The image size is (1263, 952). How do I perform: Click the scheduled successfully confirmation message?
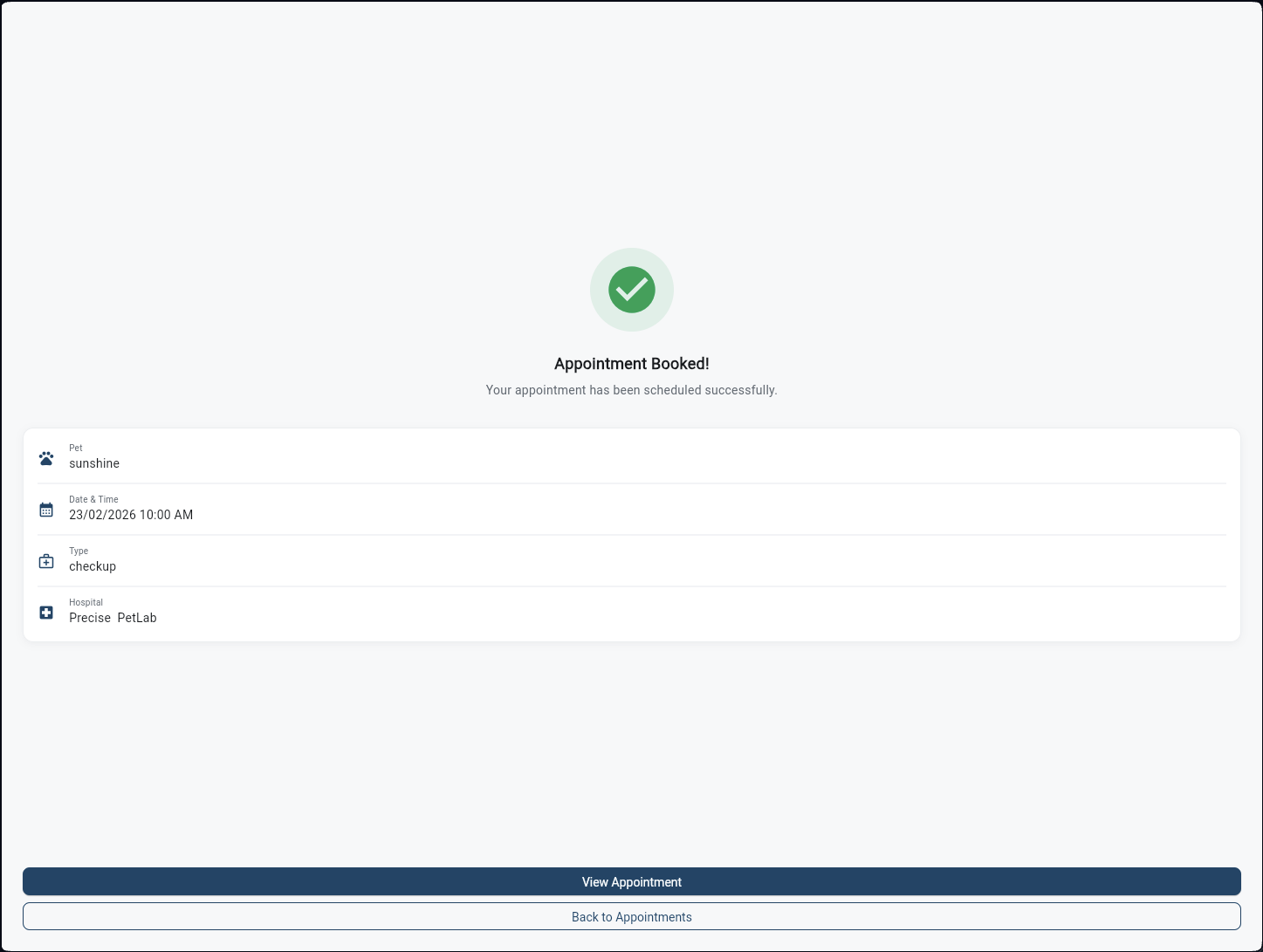631,390
